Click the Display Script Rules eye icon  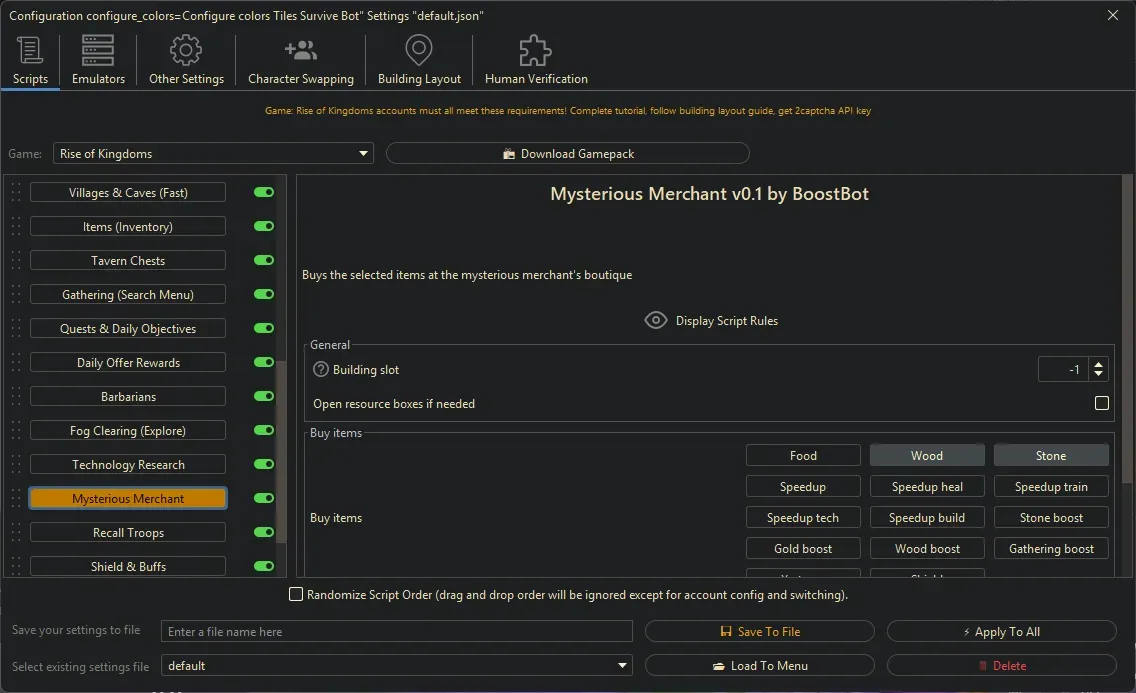[x=656, y=320]
